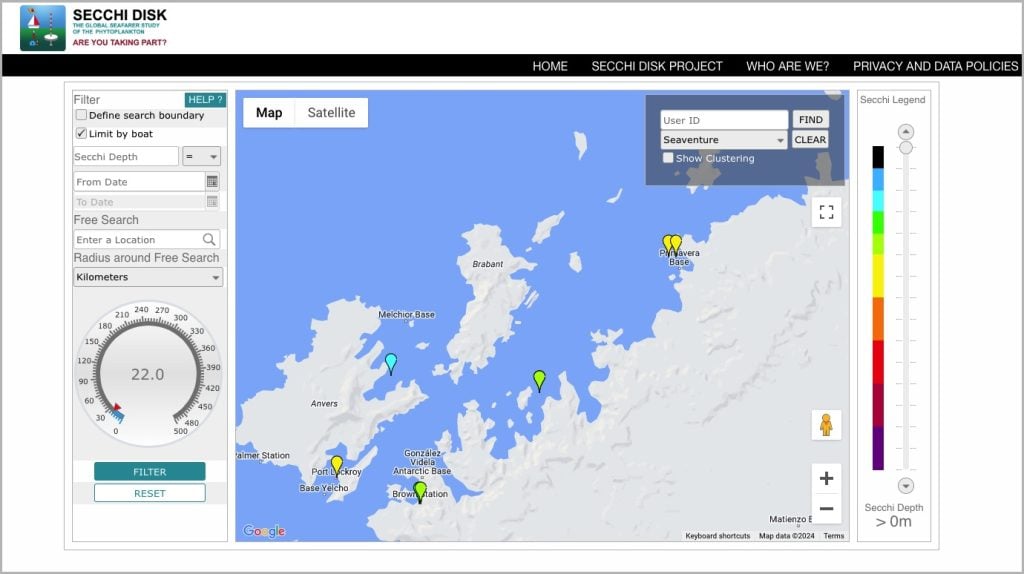Image resolution: width=1024 pixels, height=574 pixels.
Task: Click the green marker at Brown Station
Action: point(421,491)
